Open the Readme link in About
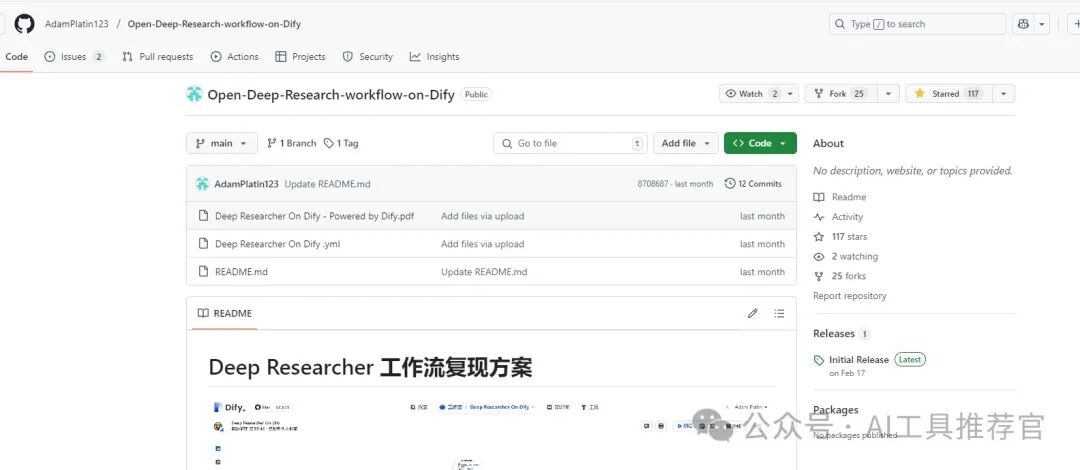The width and height of the screenshot is (1080, 470). (840, 197)
